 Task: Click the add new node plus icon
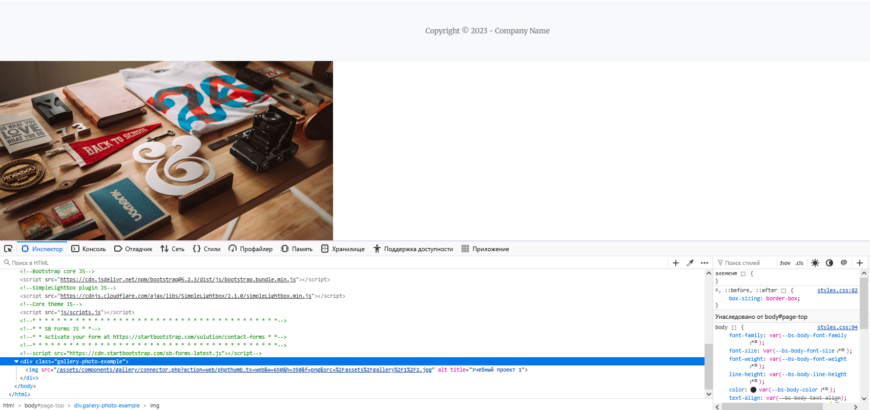click(675, 263)
